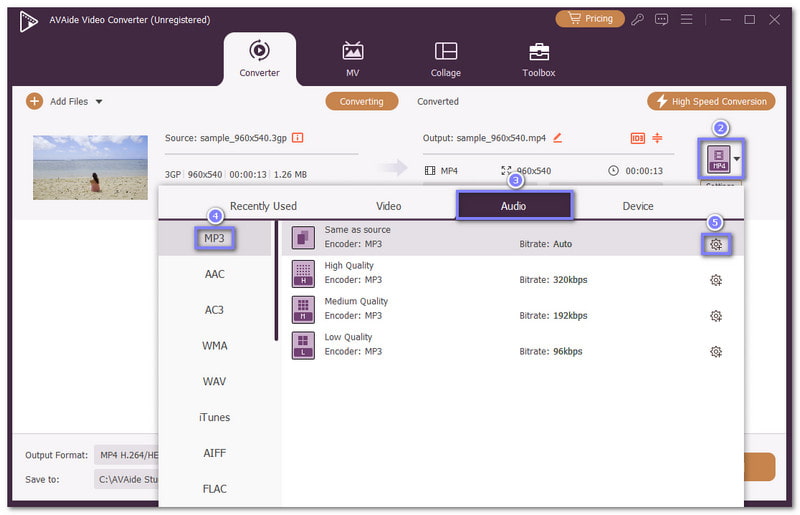Select MP3 in the format list

[214, 238]
